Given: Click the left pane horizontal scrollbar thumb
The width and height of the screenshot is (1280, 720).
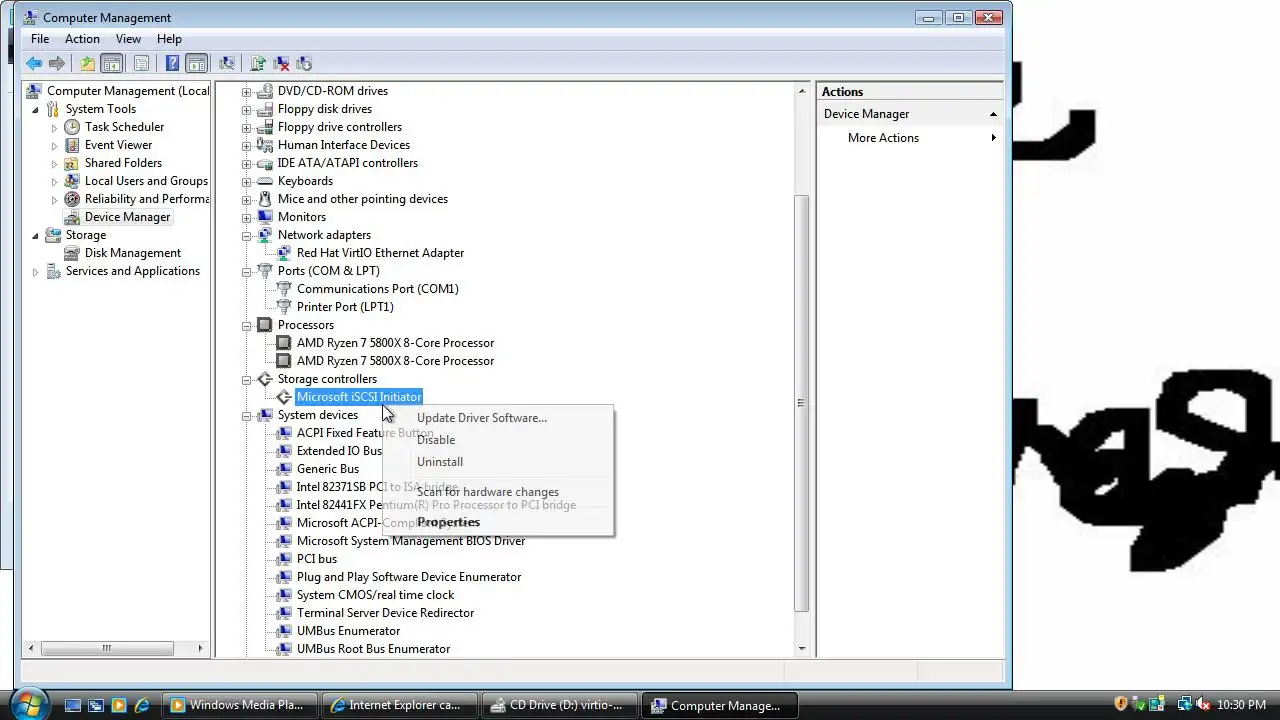Looking at the screenshot, I should tap(105, 648).
